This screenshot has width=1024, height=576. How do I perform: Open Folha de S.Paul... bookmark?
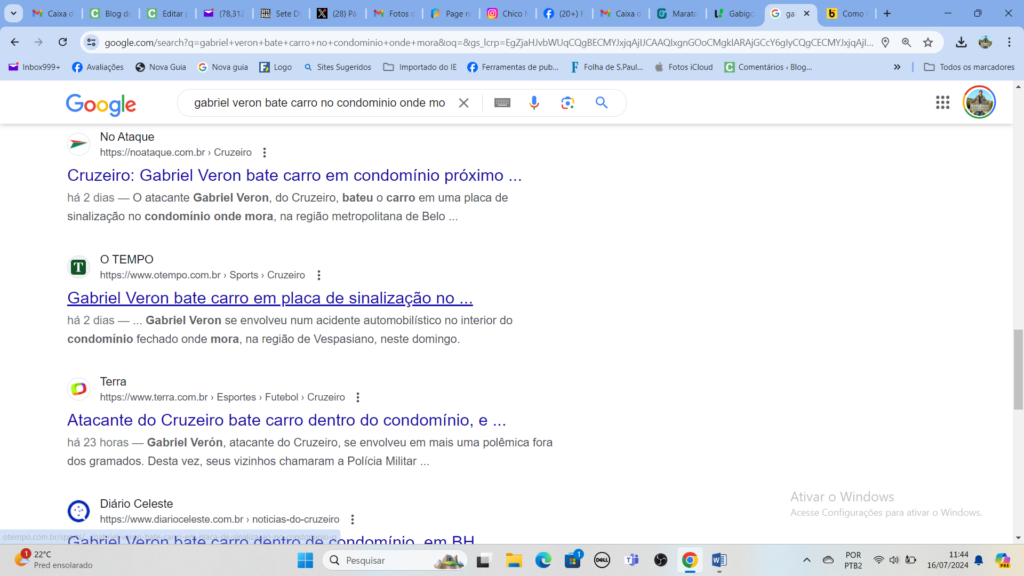[x=607, y=67]
